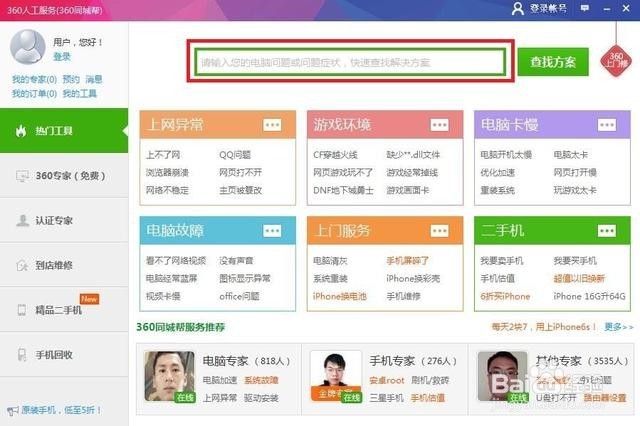640x426 pixels.
Task: Choose 电脑清灰 under 上门服务
Action: [x=330, y=261]
